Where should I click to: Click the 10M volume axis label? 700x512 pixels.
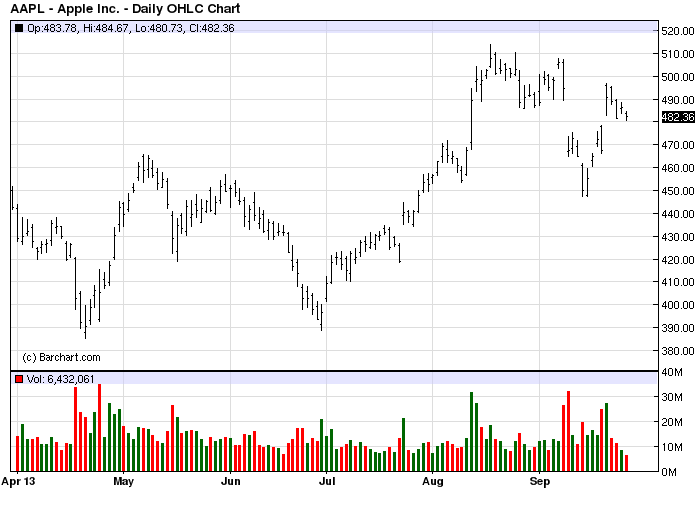point(672,447)
